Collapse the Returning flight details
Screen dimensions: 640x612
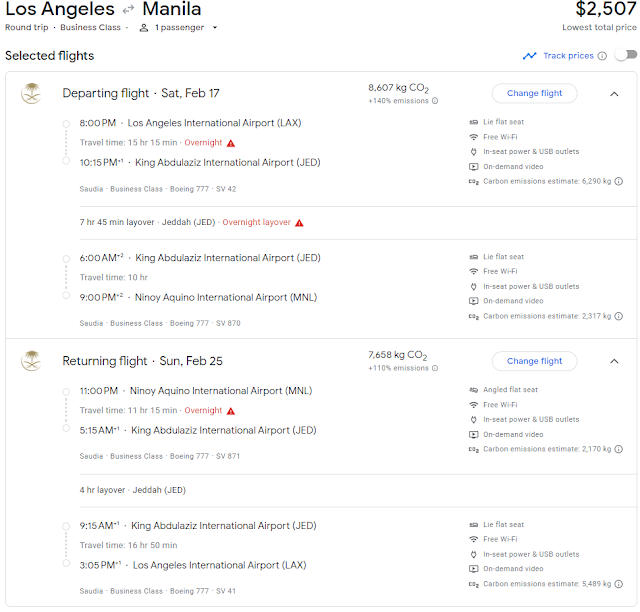(614, 361)
